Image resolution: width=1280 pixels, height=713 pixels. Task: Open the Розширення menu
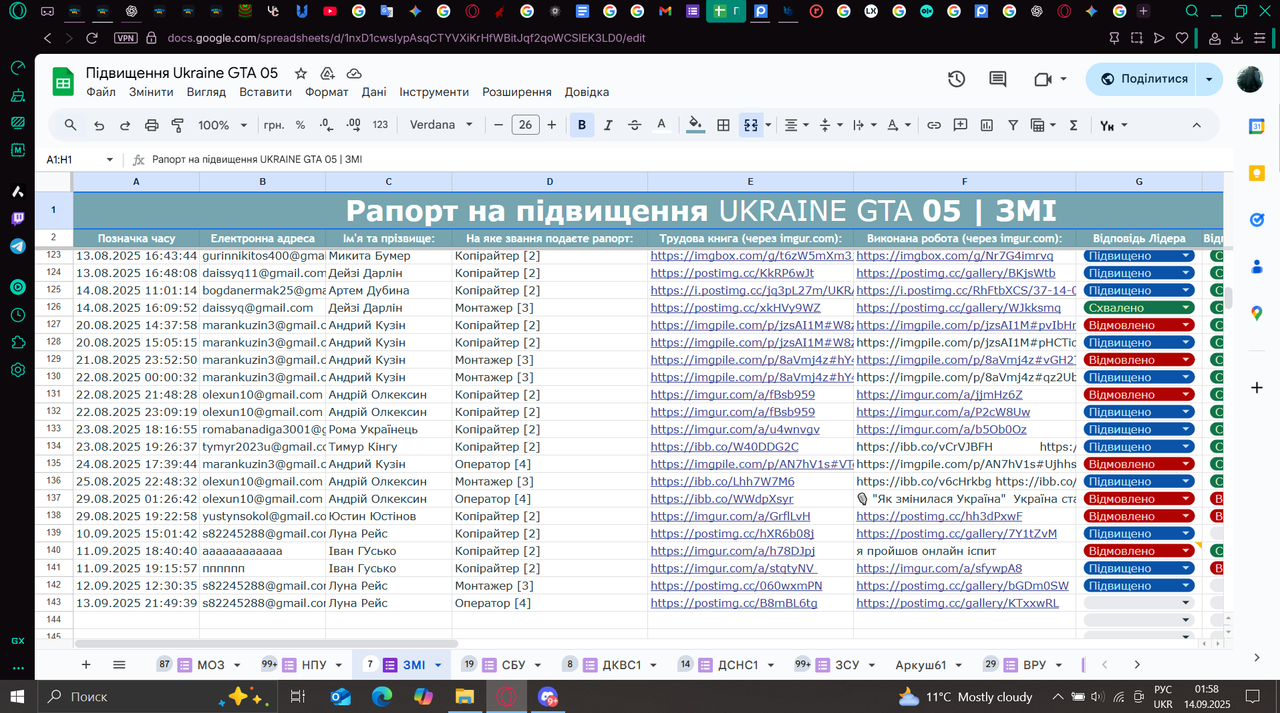[517, 92]
